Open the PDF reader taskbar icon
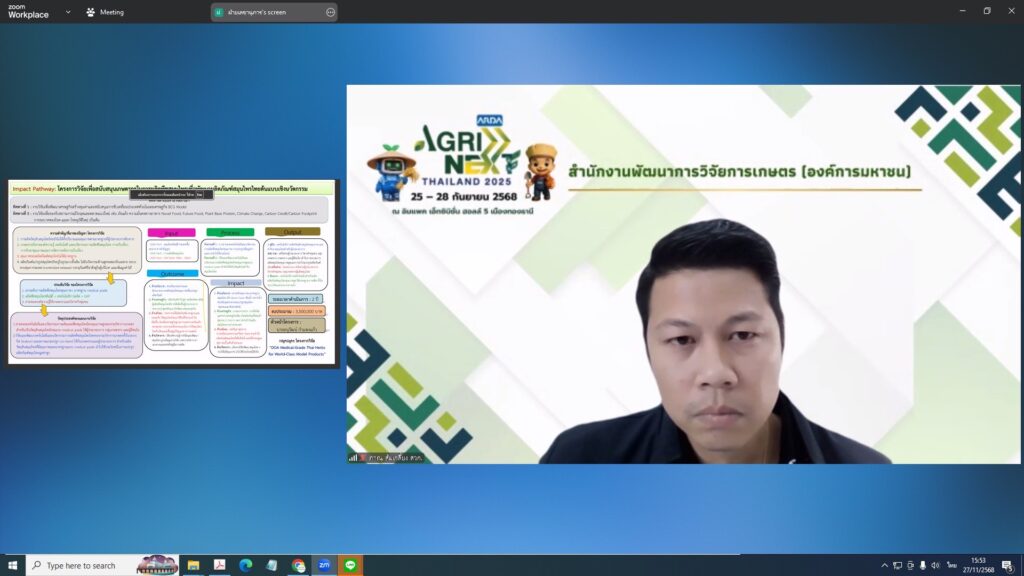This screenshot has width=1024, height=576. point(219,566)
